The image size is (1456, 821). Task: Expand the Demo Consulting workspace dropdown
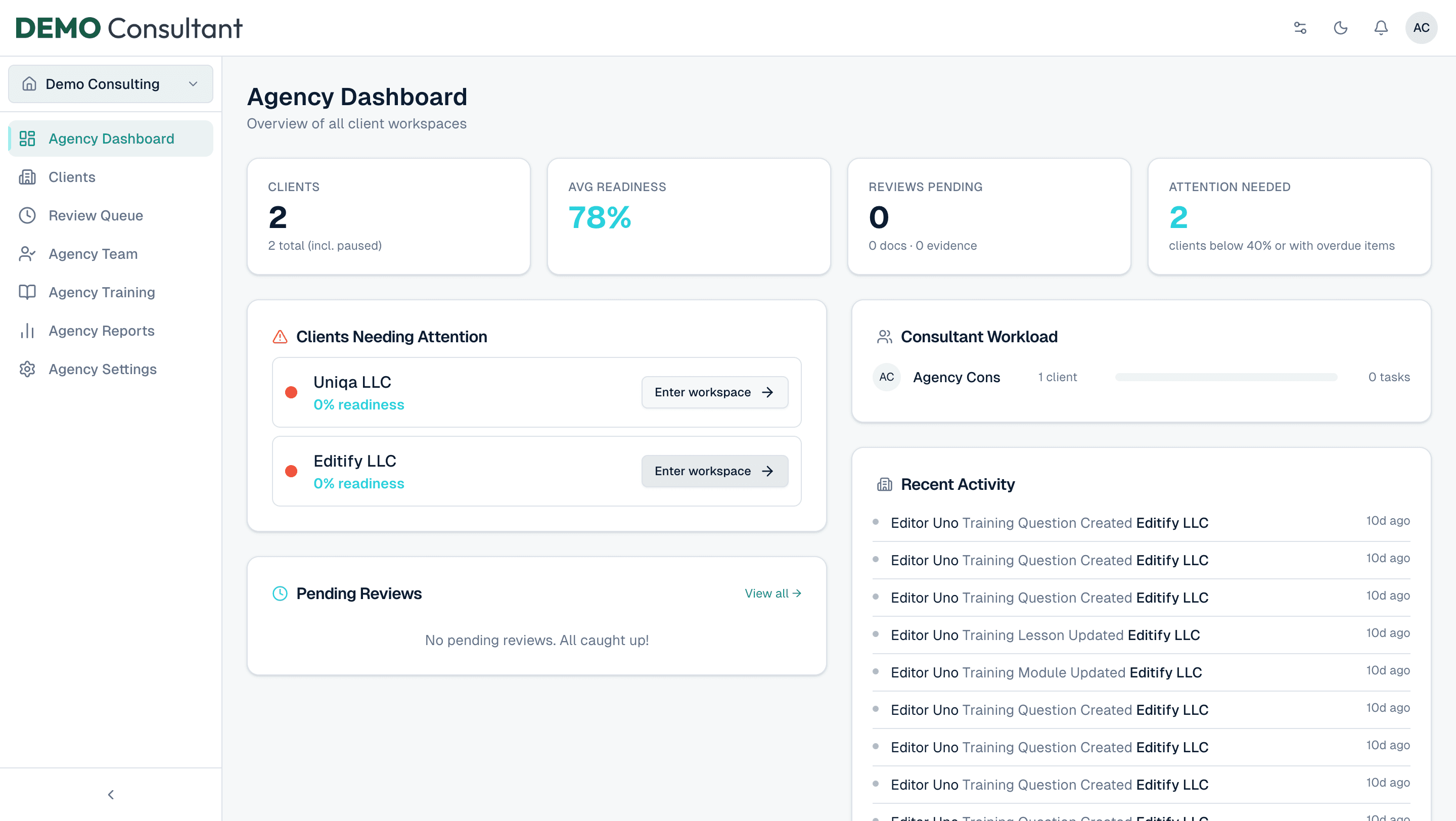click(111, 83)
